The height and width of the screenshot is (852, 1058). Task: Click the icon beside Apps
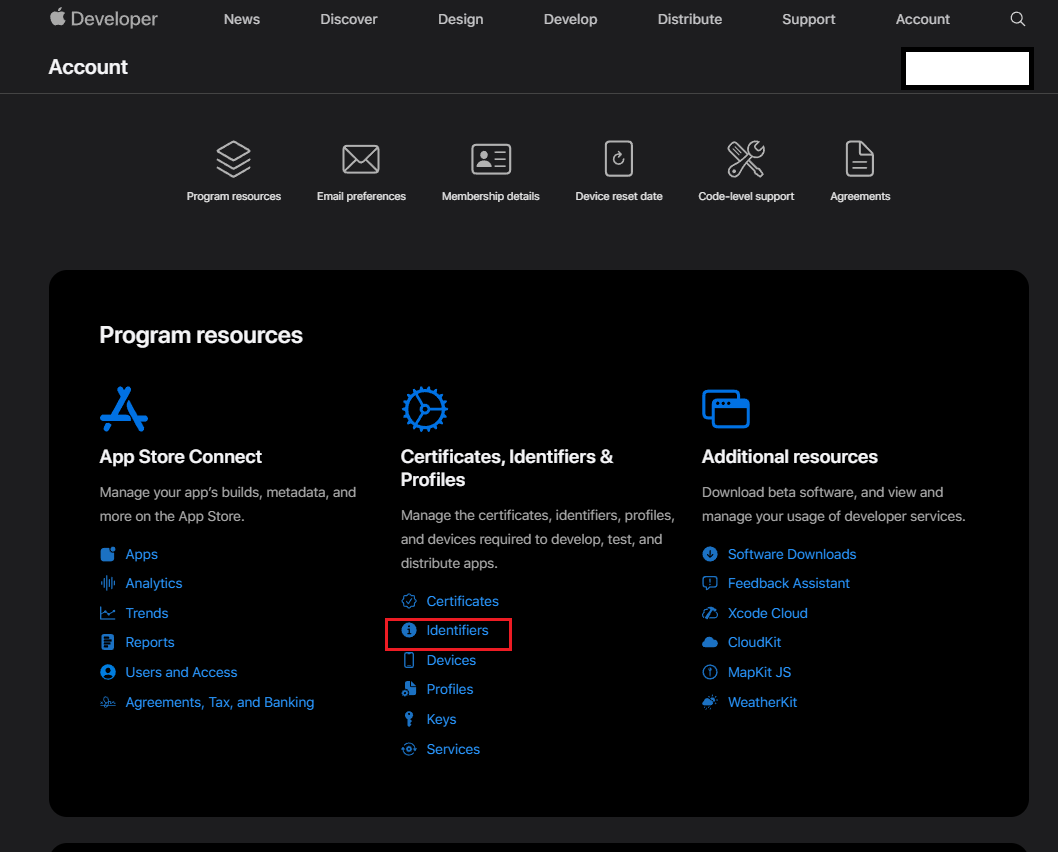click(108, 554)
